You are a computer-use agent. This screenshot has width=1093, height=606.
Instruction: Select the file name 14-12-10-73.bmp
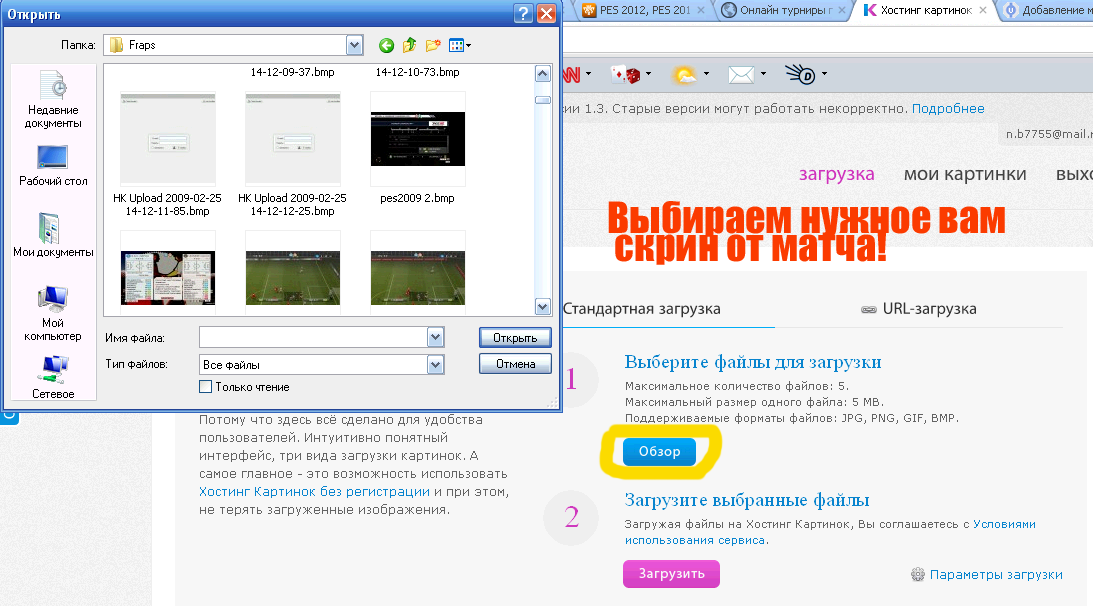click(x=418, y=72)
